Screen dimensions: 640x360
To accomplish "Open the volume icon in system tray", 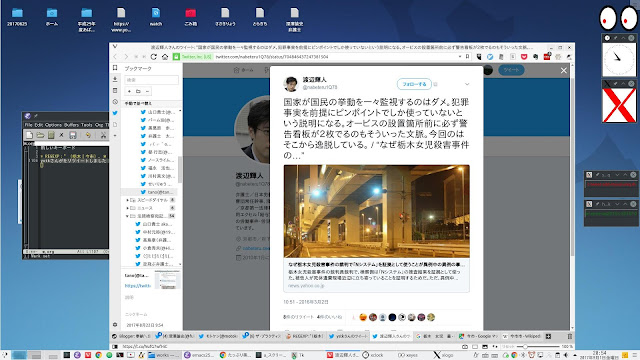I will pos(566,355).
